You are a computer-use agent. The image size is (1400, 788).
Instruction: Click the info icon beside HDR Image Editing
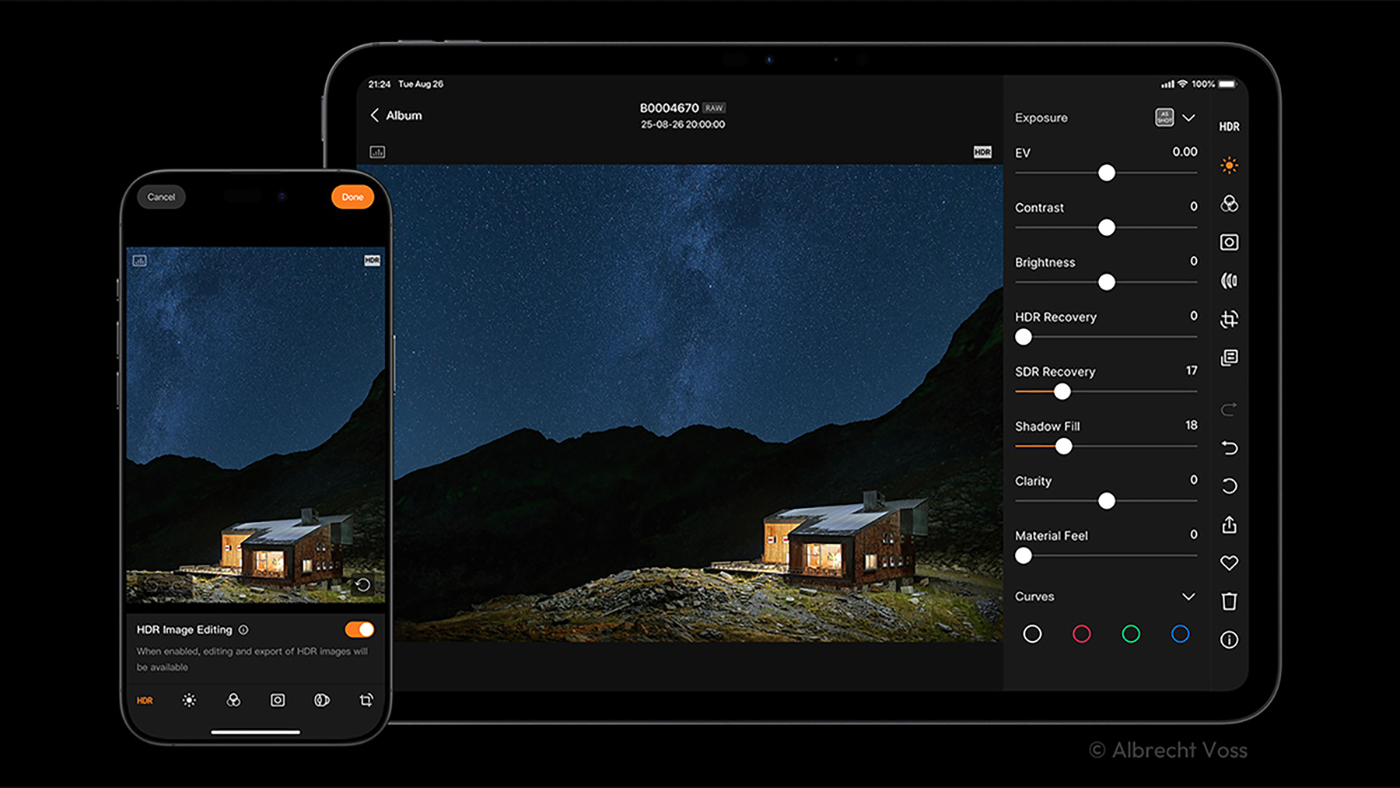click(x=243, y=630)
